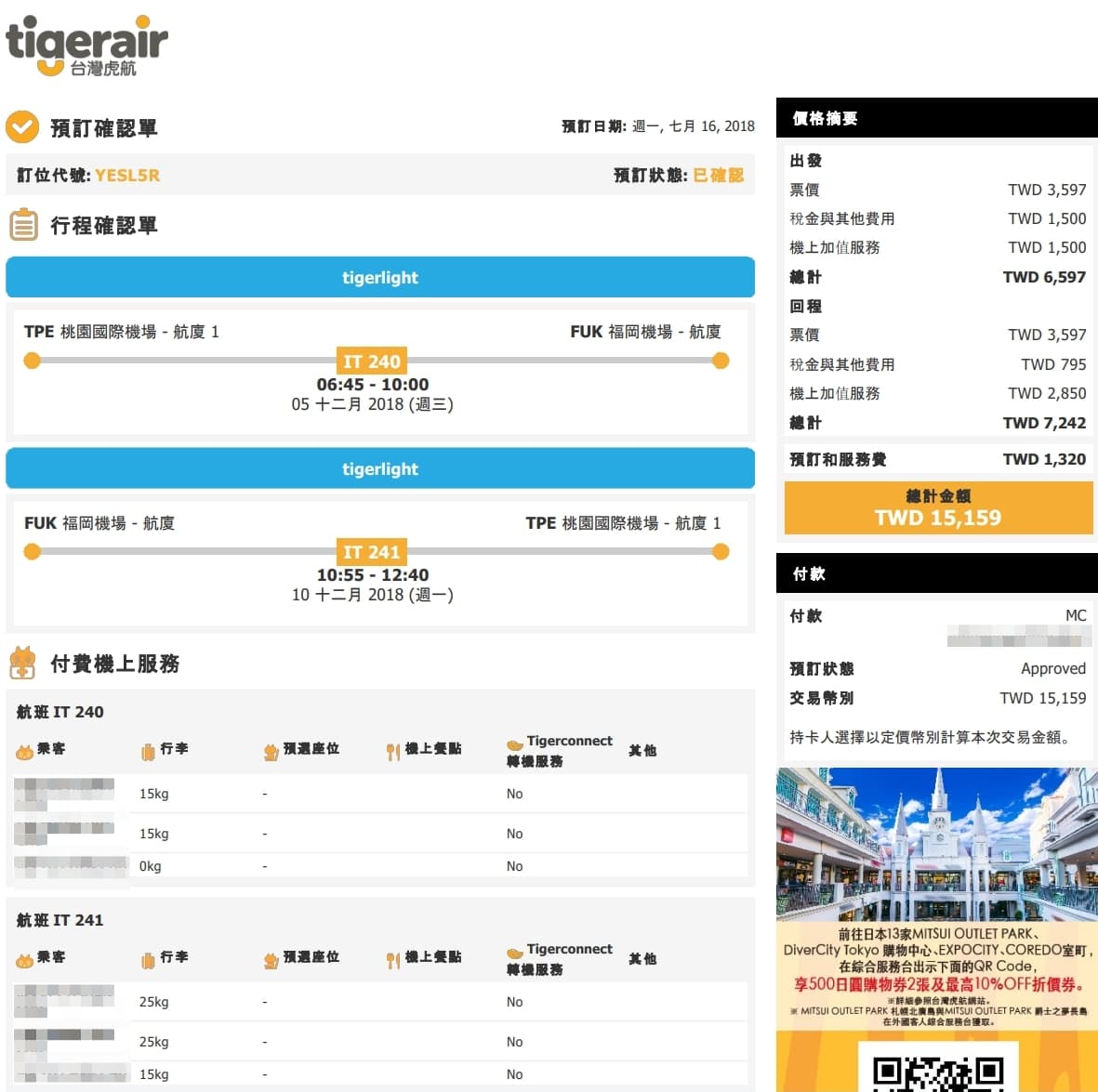The width and height of the screenshot is (1098, 1092).
Task: Click the return tax amount TWD 795
Action: coord(1054,364)
